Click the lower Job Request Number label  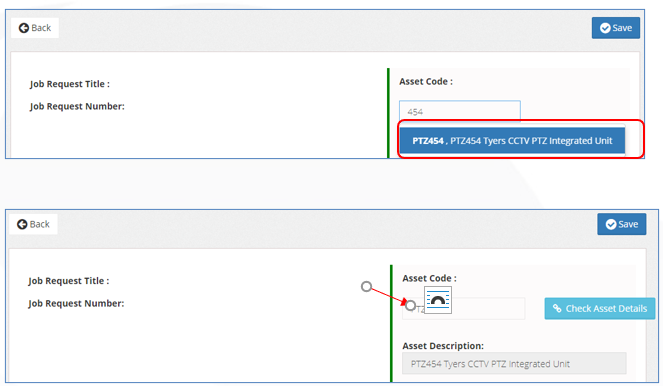point(76,304)
